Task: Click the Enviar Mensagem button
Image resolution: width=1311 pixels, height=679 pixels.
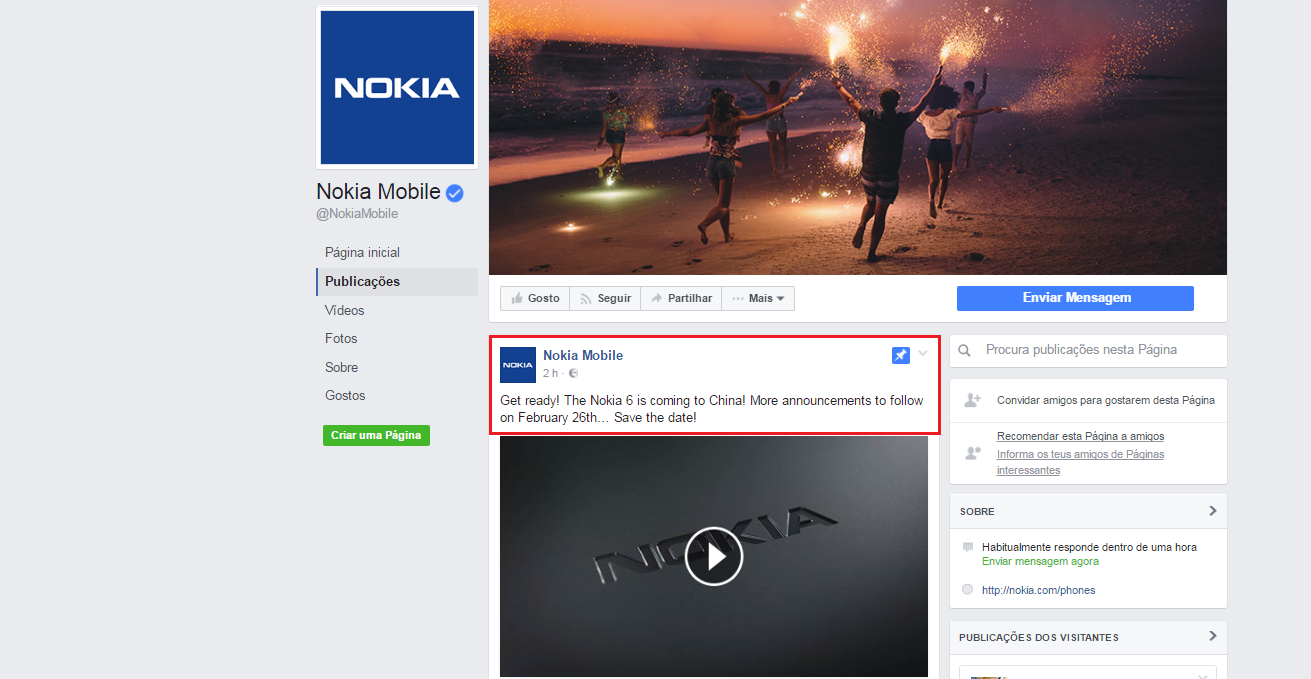Action: point(1075,298)
